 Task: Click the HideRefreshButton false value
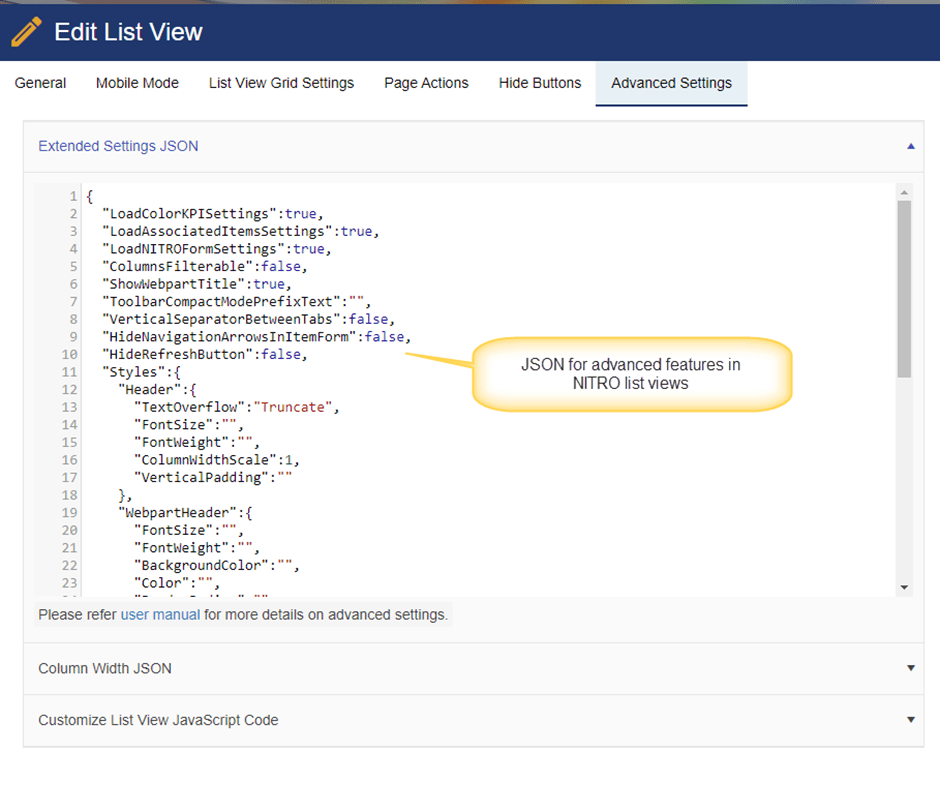tap(281, 354)
